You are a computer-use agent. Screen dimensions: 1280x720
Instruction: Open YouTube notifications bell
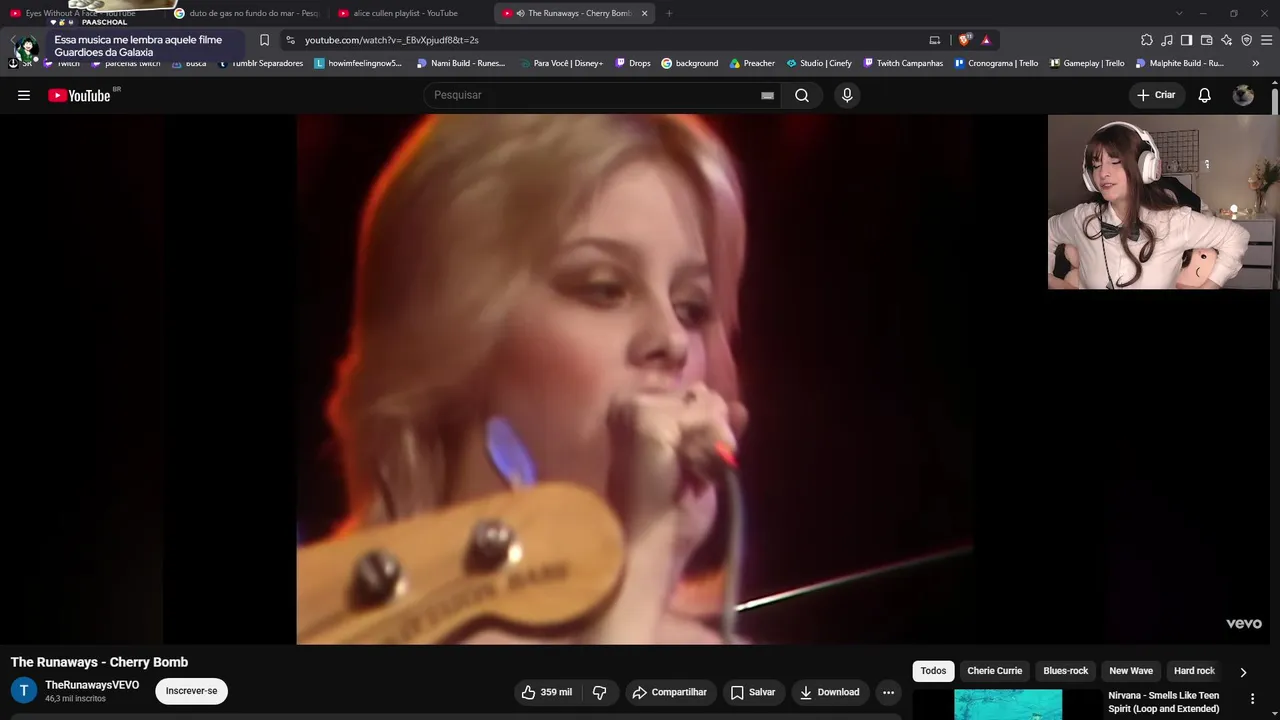point(1205,95)
